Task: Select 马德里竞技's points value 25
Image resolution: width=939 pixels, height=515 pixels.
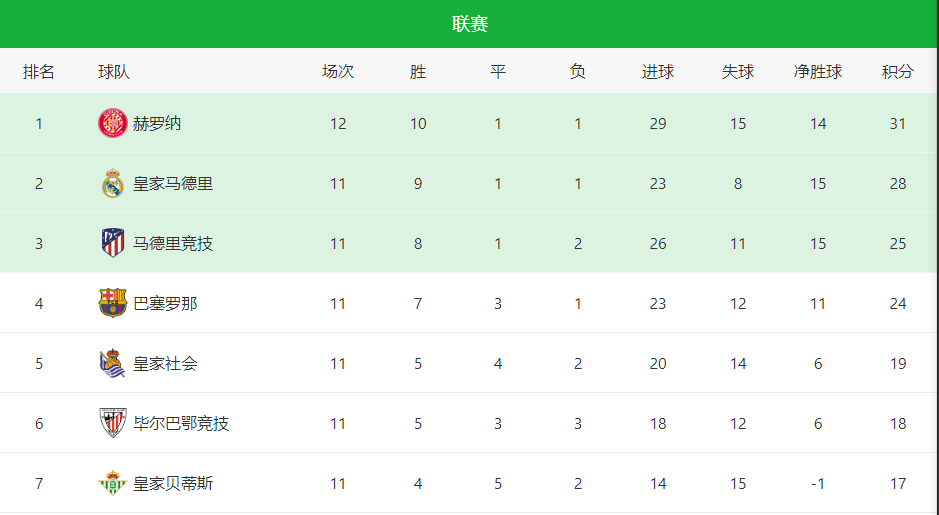Action: pos(897,244)
